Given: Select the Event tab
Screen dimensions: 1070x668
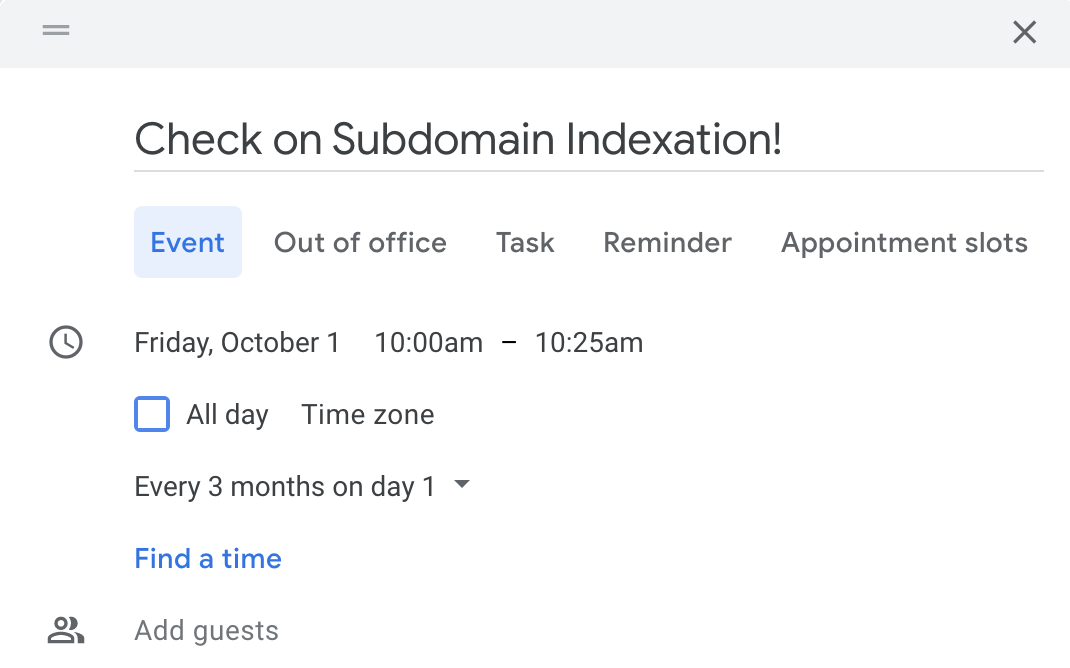Looking at the screenshot, I should pyautogui.click(x=188, y=243).
